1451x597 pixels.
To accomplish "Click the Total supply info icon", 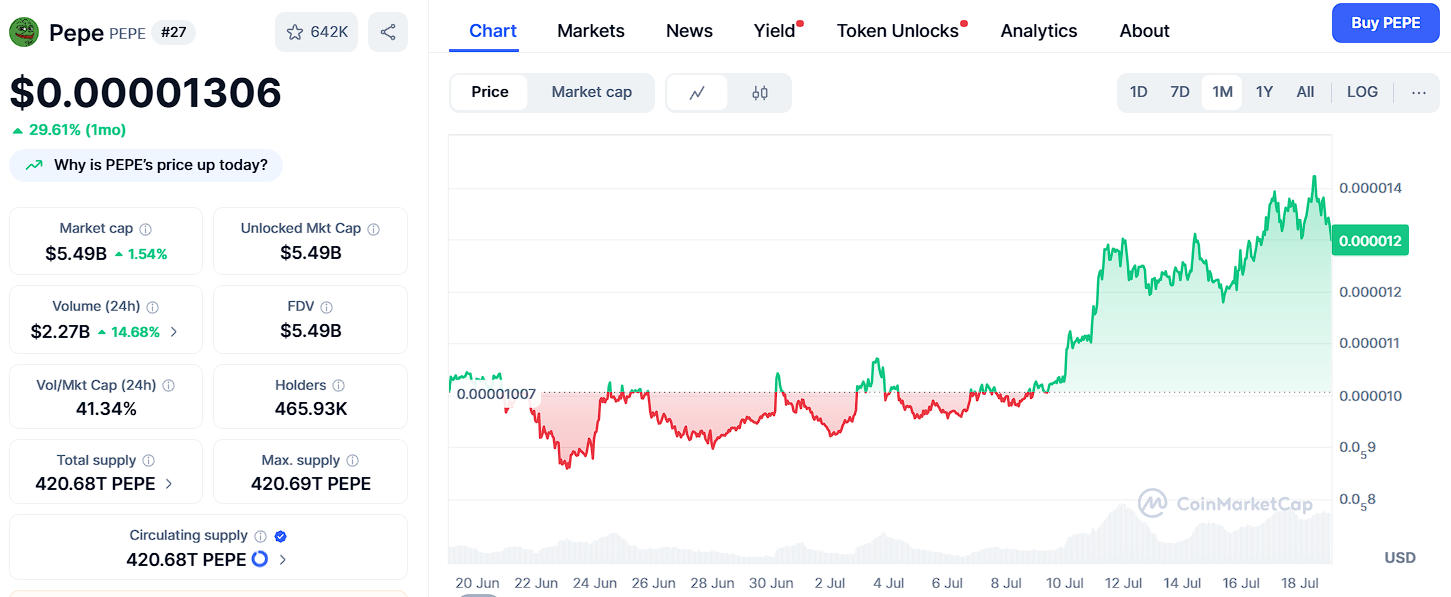I will point(149,461).
